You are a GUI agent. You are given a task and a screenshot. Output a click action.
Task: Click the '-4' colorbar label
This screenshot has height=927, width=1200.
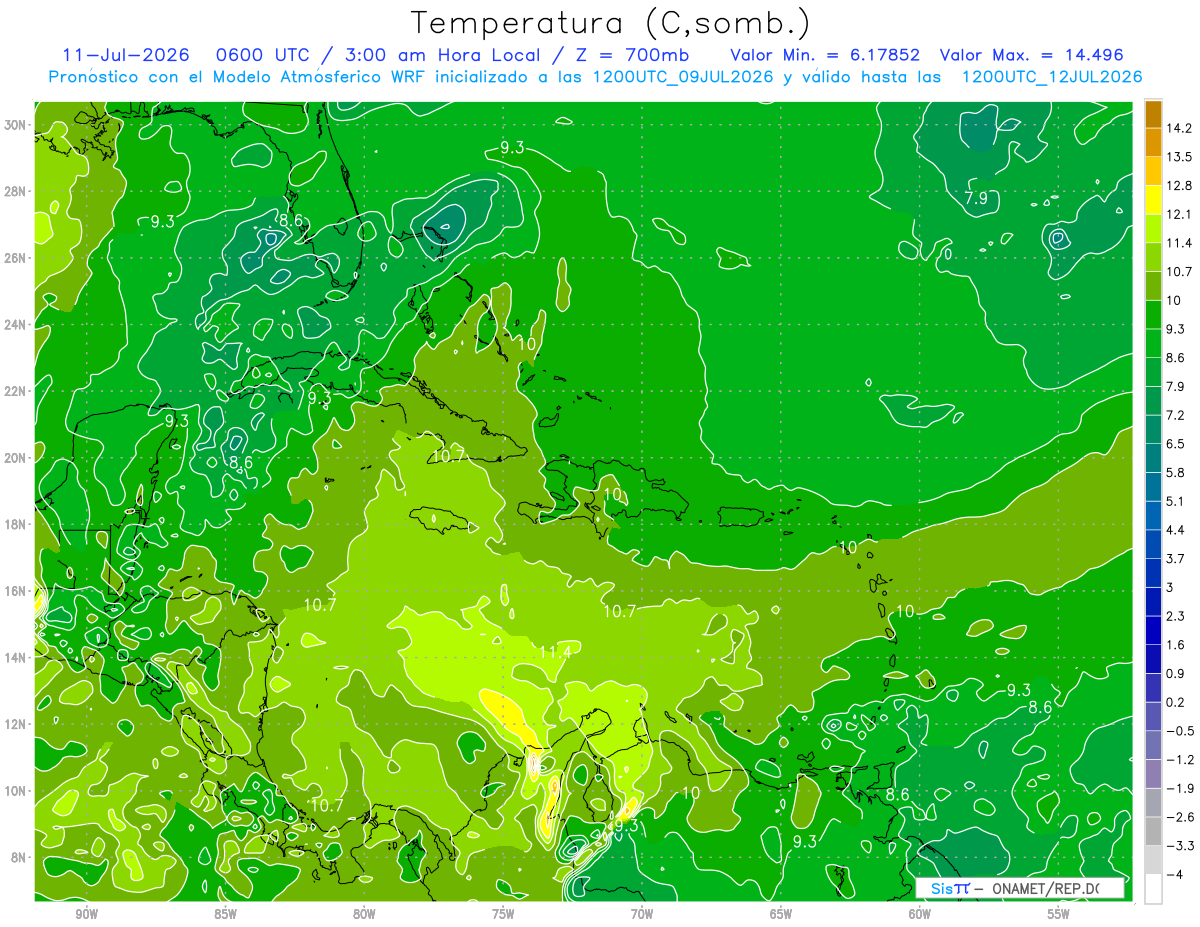coord(1174,874)
